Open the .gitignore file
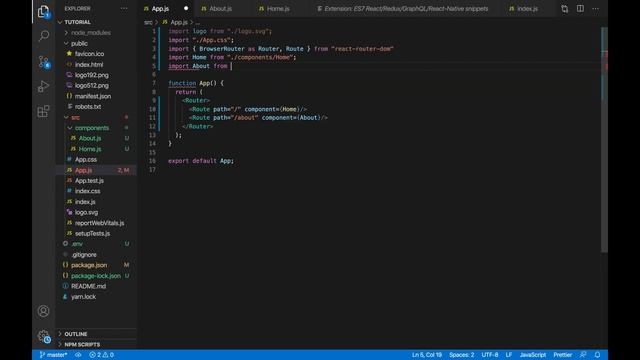Image resolution: width=640 pixels, height=360 pixels. pos(84,255)
